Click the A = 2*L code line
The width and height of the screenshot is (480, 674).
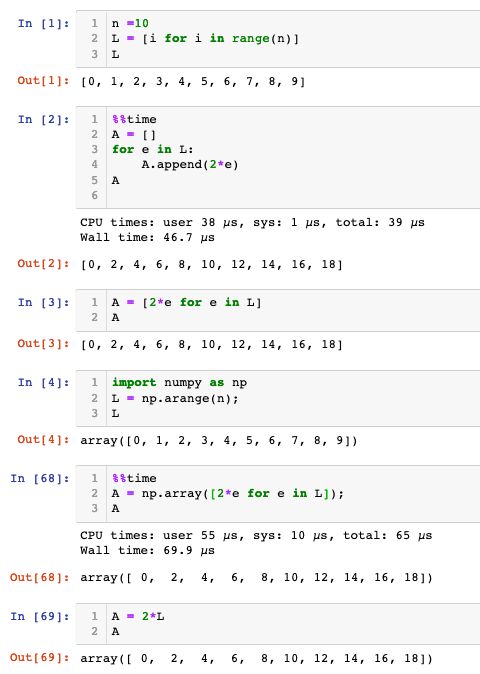pyautogui.click(x=138, y=616)
